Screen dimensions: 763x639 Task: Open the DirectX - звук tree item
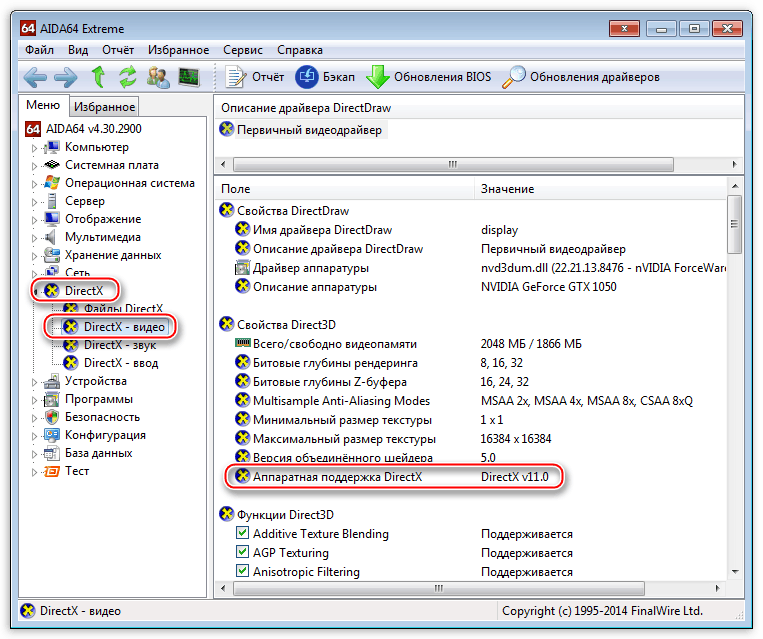[x=110, y=345]
